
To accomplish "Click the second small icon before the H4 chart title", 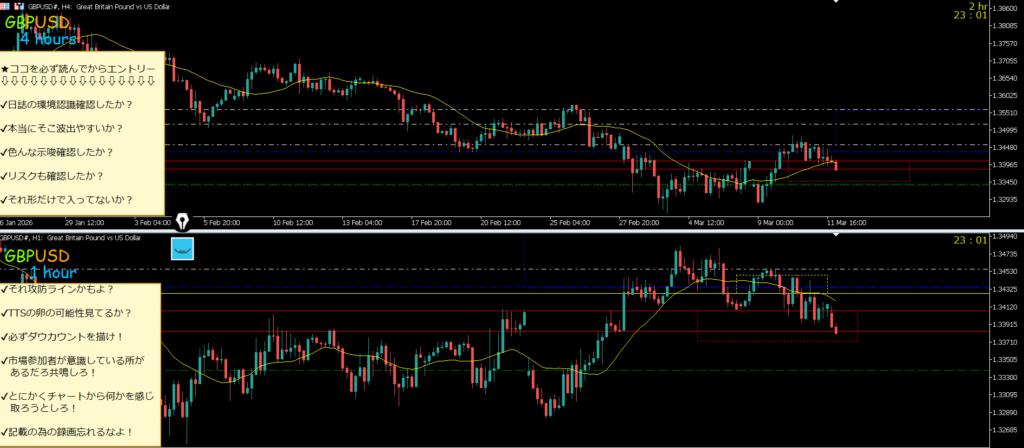I will coord(17,5).
